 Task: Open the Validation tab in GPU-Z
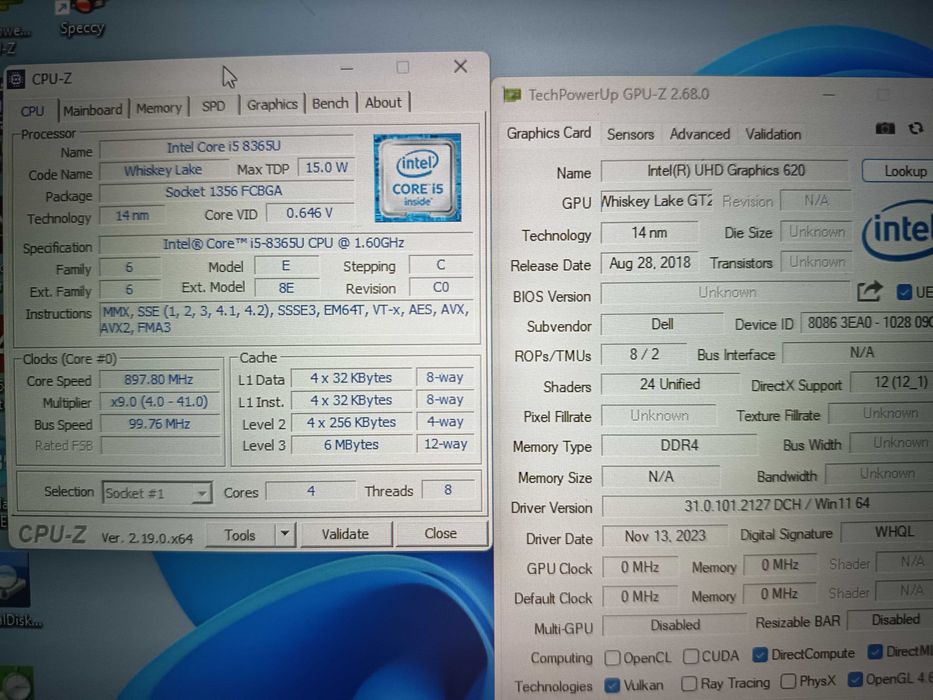point(773,134)
